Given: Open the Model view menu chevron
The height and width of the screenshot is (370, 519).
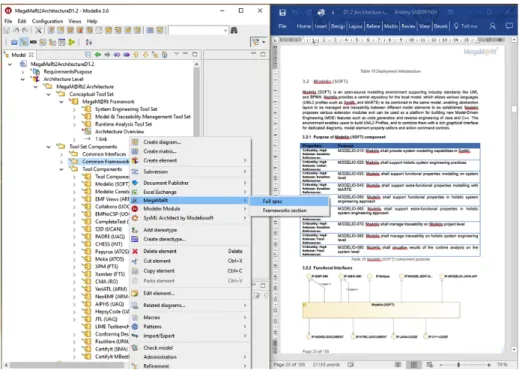Looking at the screenshot, I should coord(177,54).
